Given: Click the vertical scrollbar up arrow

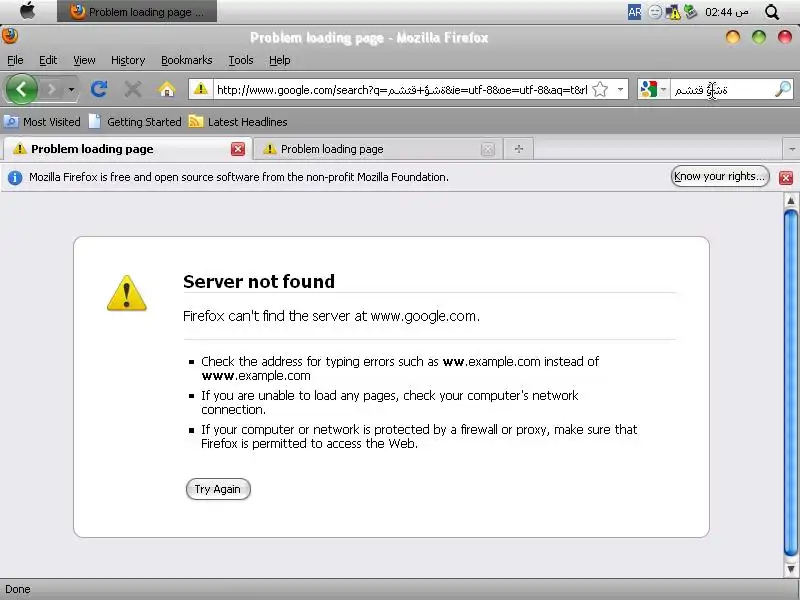Looking at the screenshot, I should (x=791, y=201).
